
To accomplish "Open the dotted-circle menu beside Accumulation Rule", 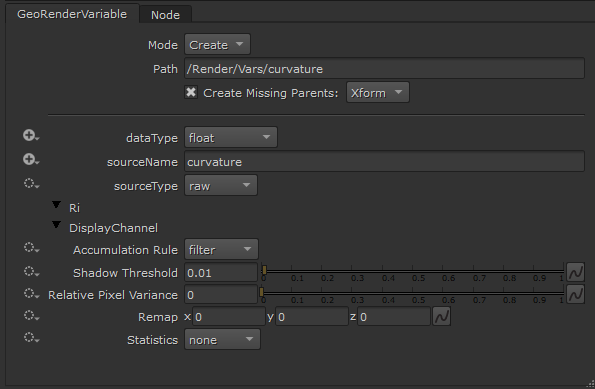I will [x=31, y=248].
